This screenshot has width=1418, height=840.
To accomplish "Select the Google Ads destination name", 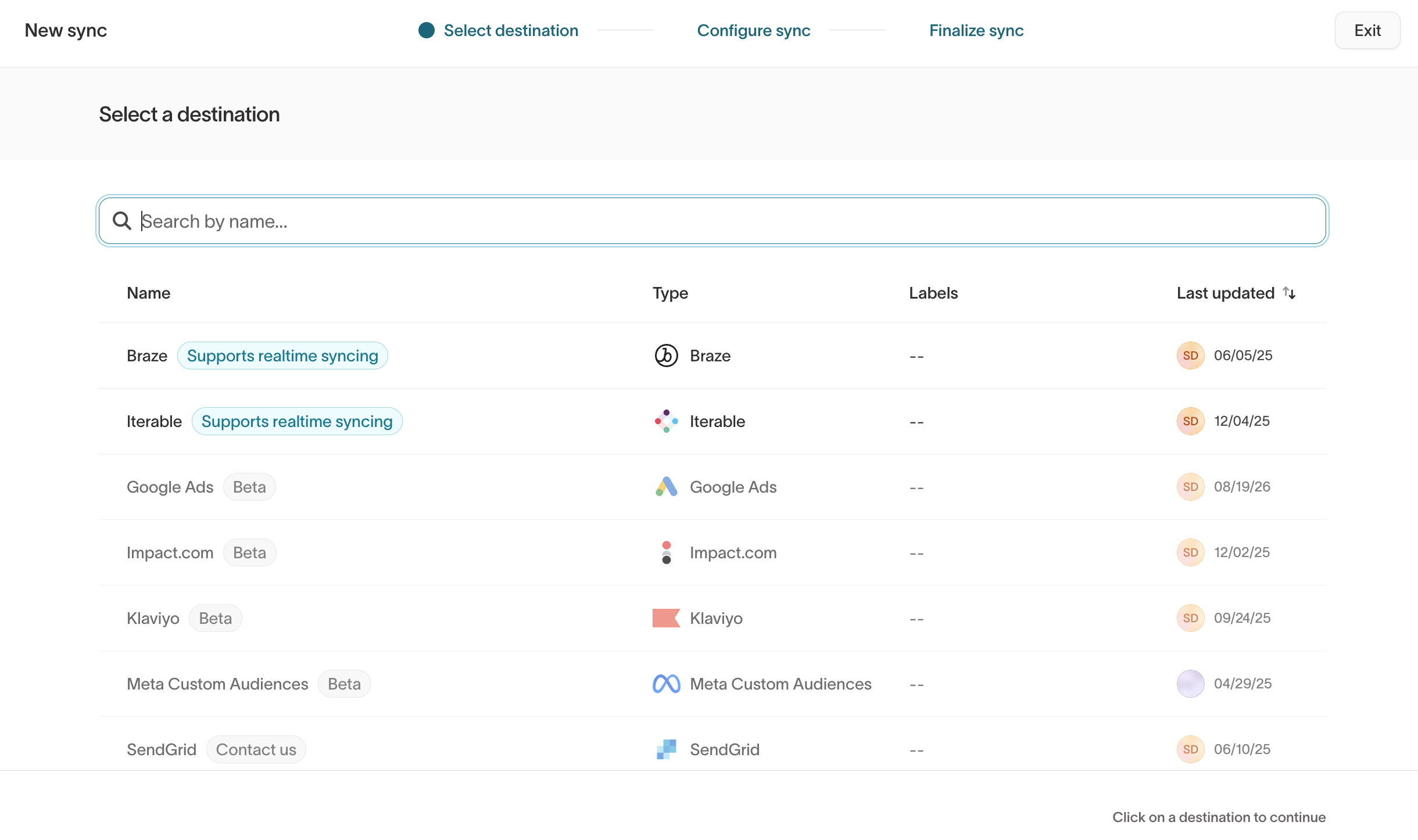I will tap(170, 487).
